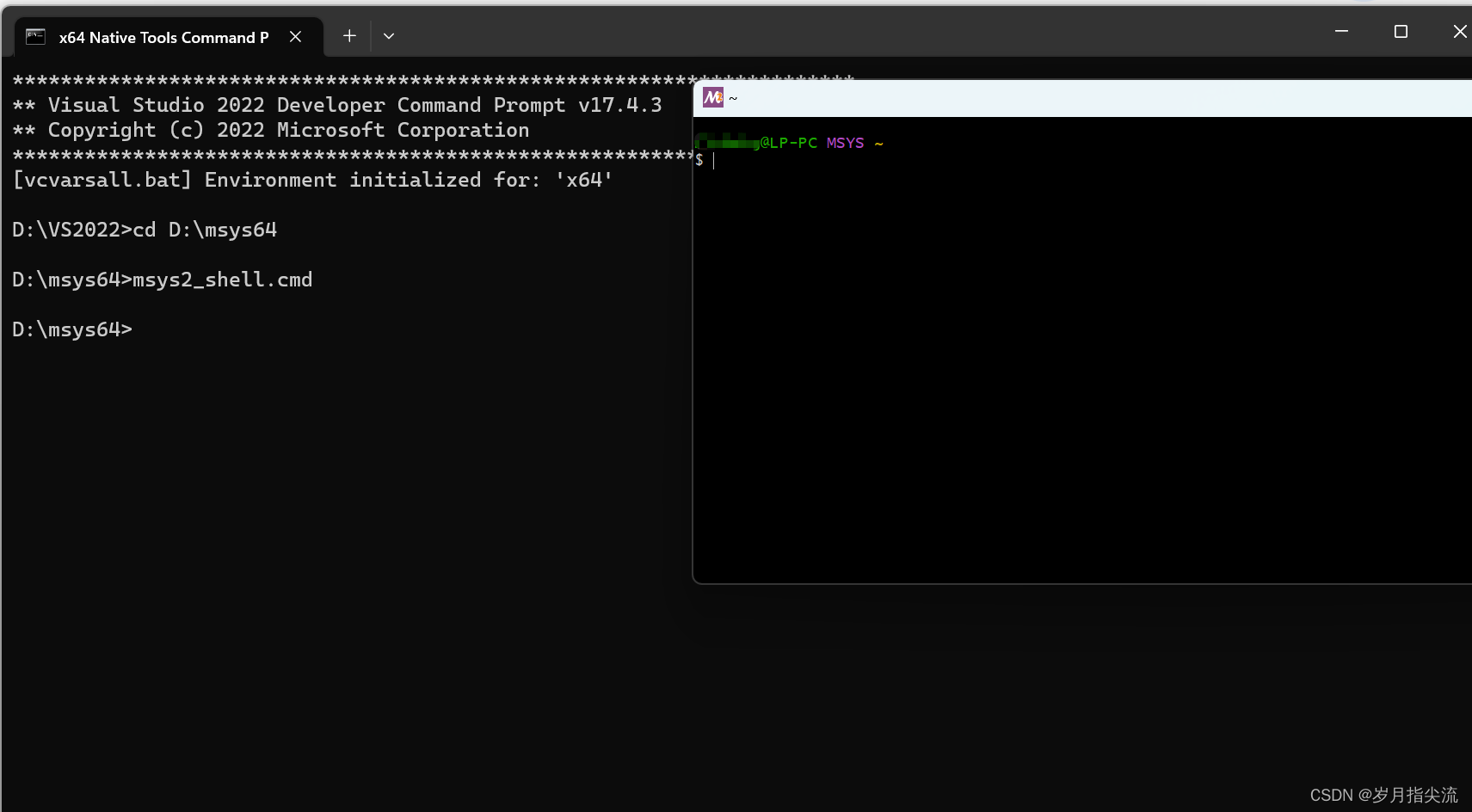The width and height of the screenshot is (1472, 812).
Task: Close the x64 Native Tools tab
Action: tap(295, 37)
